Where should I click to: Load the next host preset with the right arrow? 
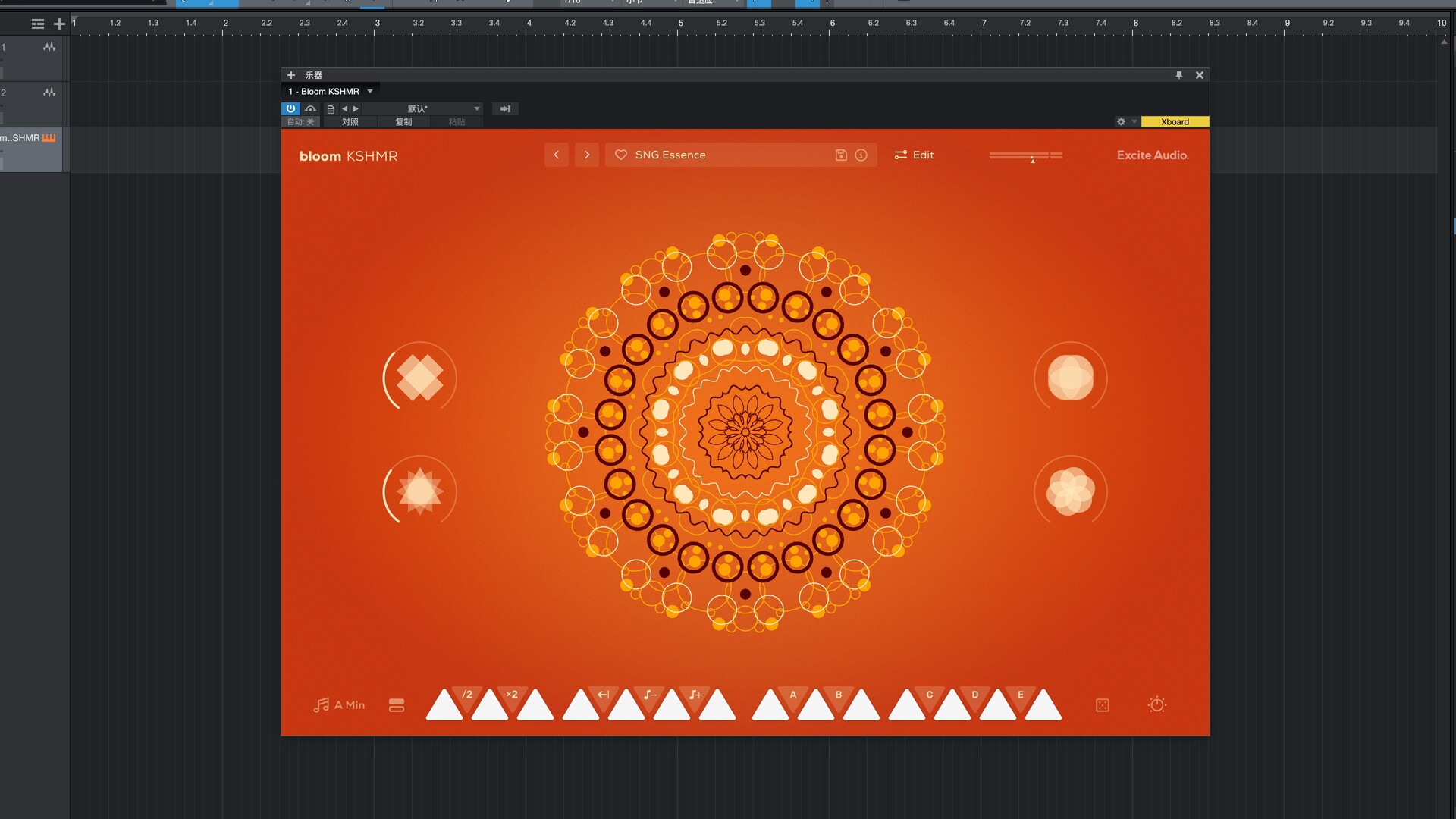tap(356, 108)
